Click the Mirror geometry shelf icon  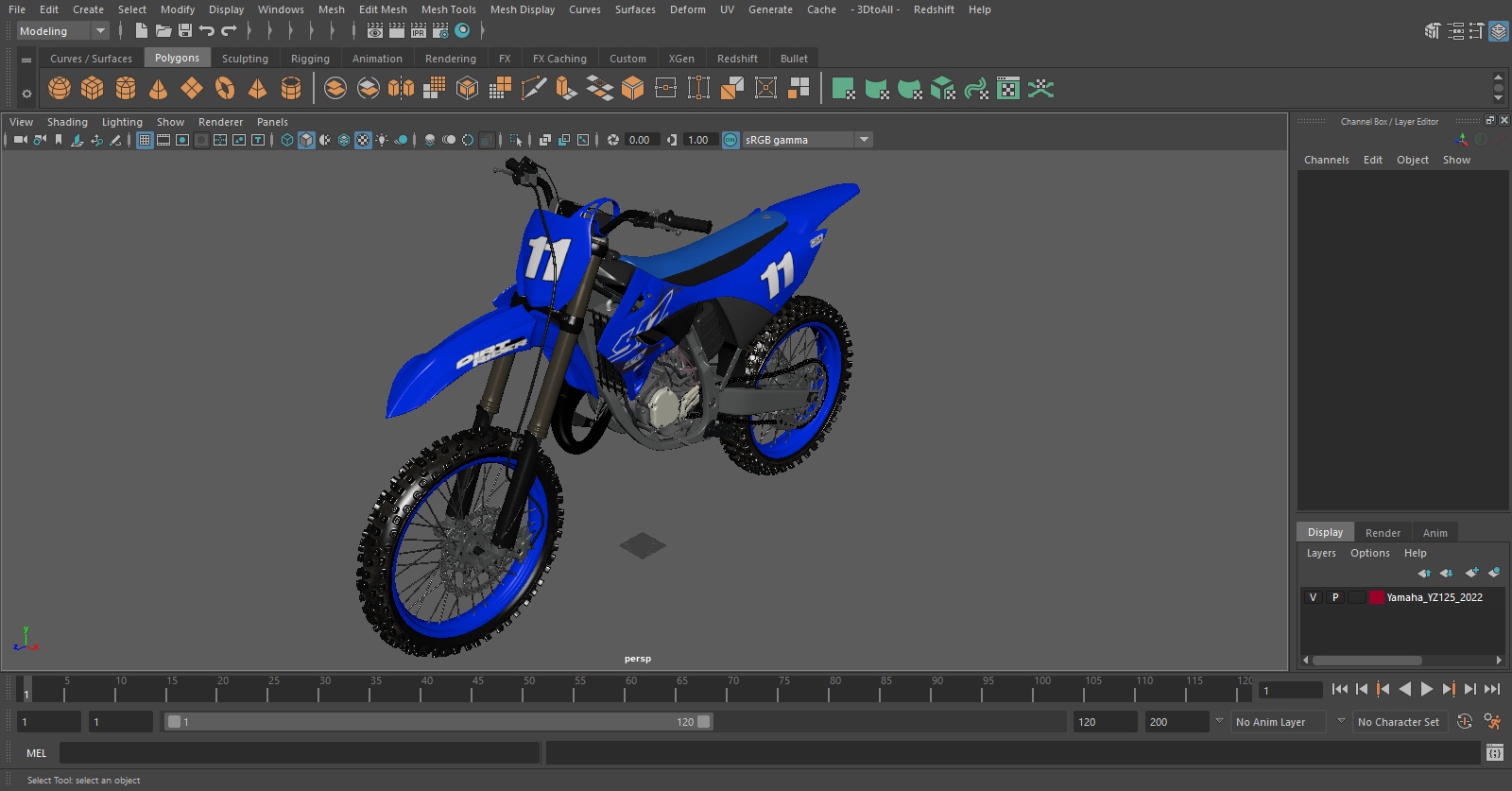[x=402, y=89]
